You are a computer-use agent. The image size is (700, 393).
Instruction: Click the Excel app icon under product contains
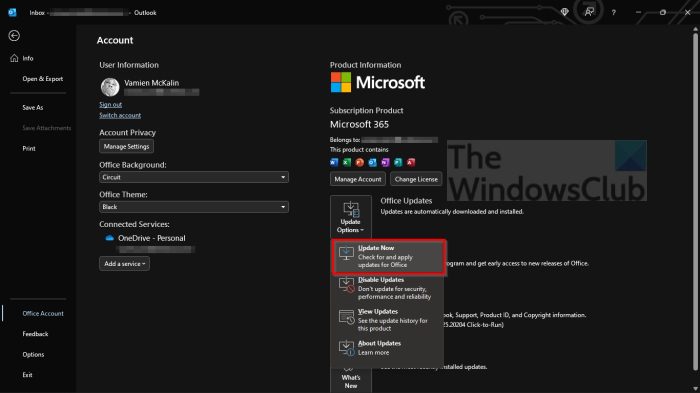click(x=347, y=162)
